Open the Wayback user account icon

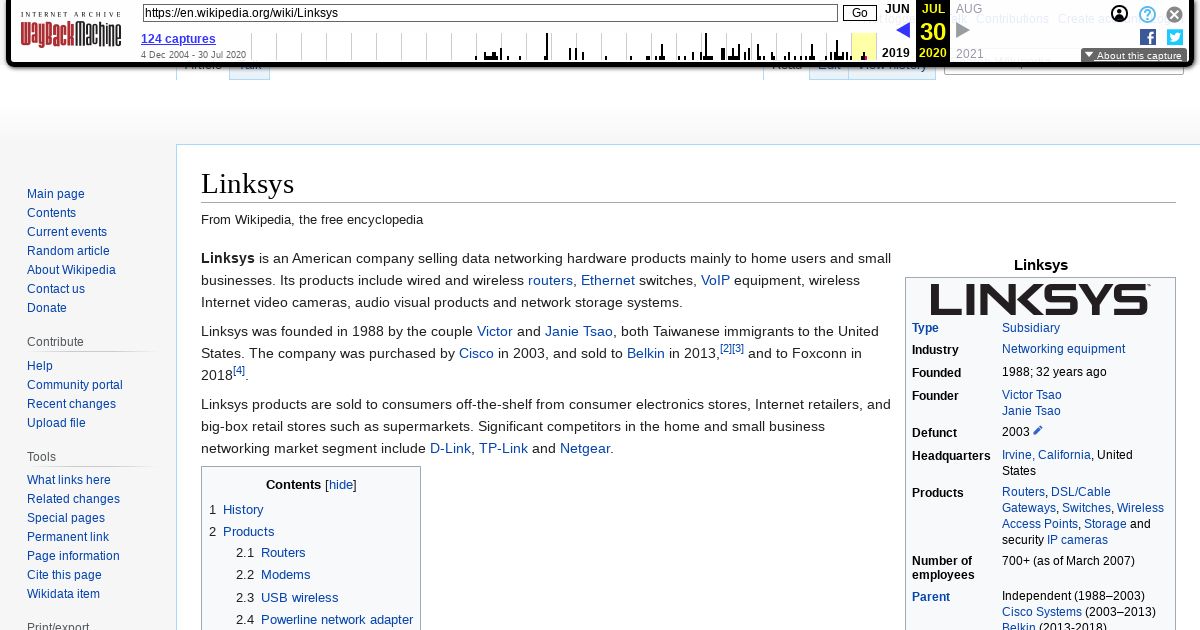(1119, 14)
